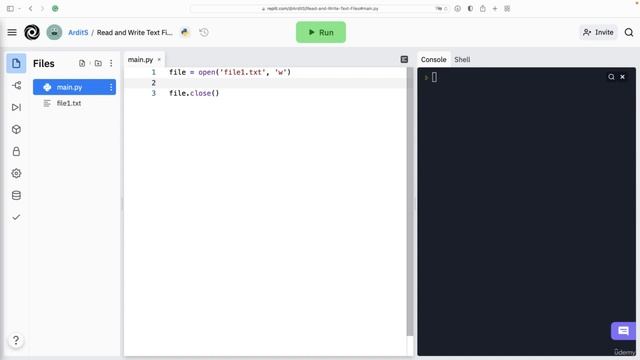Select main.py in file tree
This screenshot has width=640, height=360.
74,87
